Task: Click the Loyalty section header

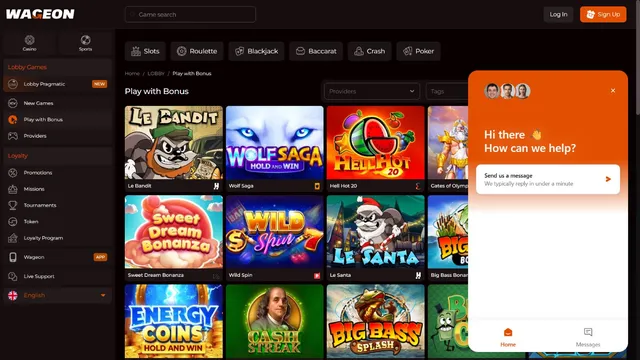Action: click(x=18, y=156)
